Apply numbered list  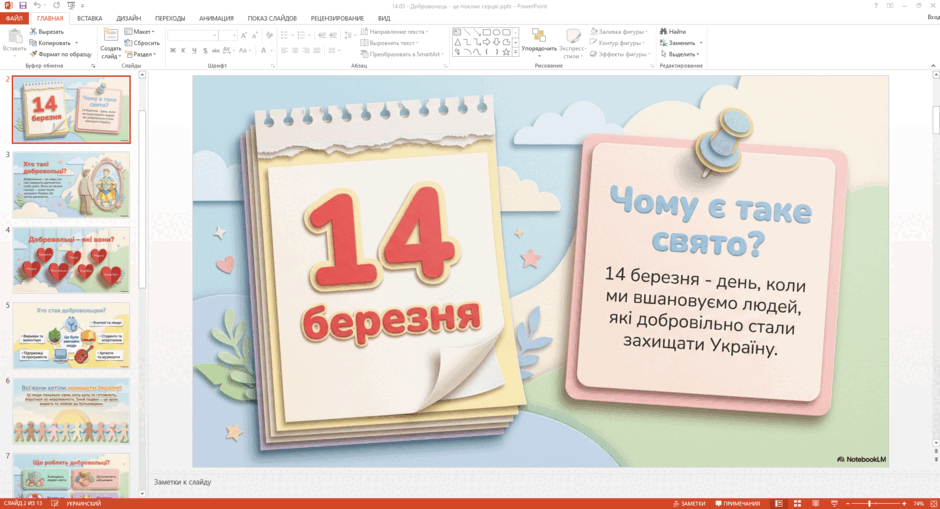tap(303, 35)
